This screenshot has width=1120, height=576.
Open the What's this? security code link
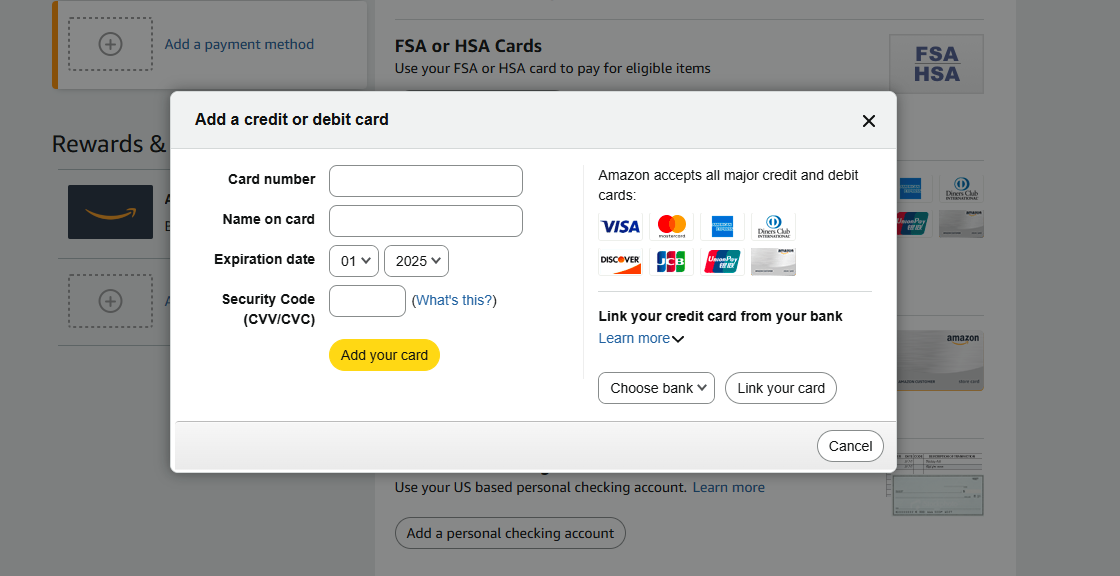454,300
